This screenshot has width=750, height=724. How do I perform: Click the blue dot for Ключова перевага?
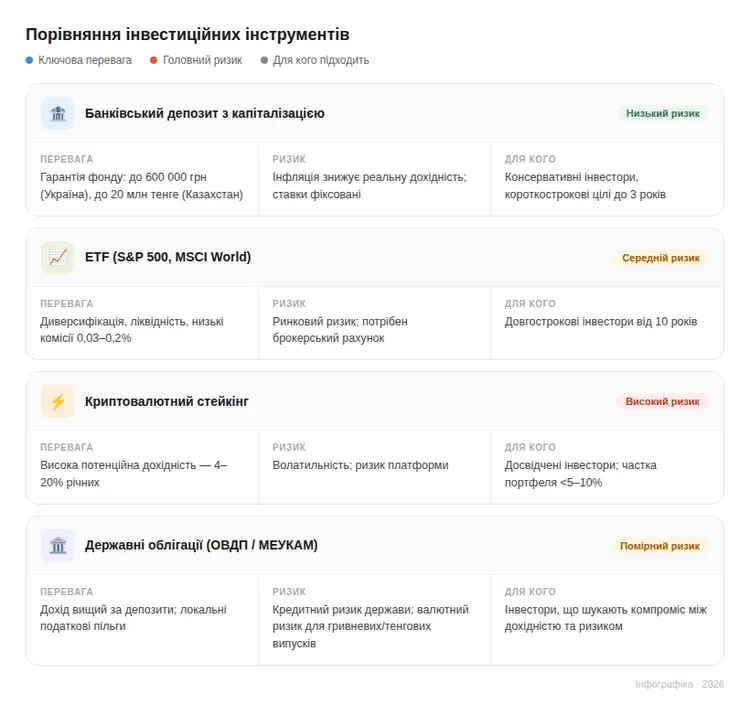pyautogui.click(x=30, y=60)
